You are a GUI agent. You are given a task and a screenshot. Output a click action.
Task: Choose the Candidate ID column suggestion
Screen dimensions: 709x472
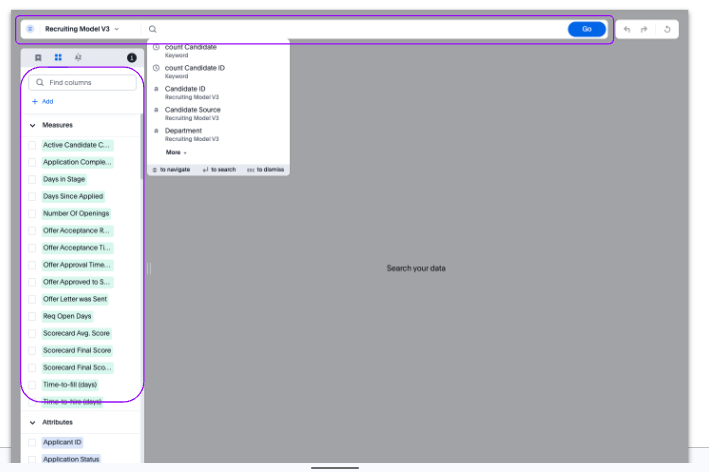(218, 92)
